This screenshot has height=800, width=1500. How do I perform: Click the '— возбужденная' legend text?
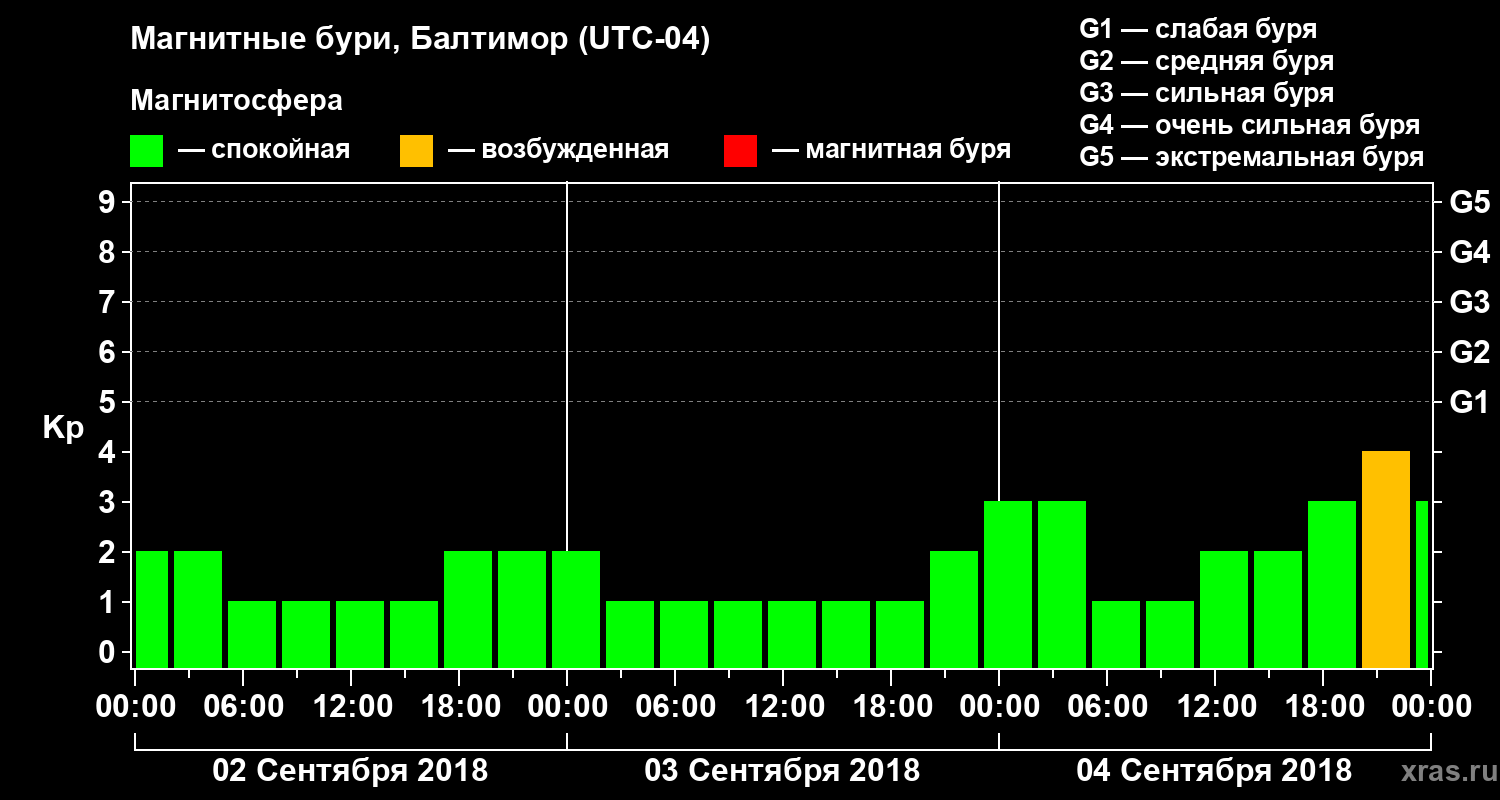click(558, 151)
